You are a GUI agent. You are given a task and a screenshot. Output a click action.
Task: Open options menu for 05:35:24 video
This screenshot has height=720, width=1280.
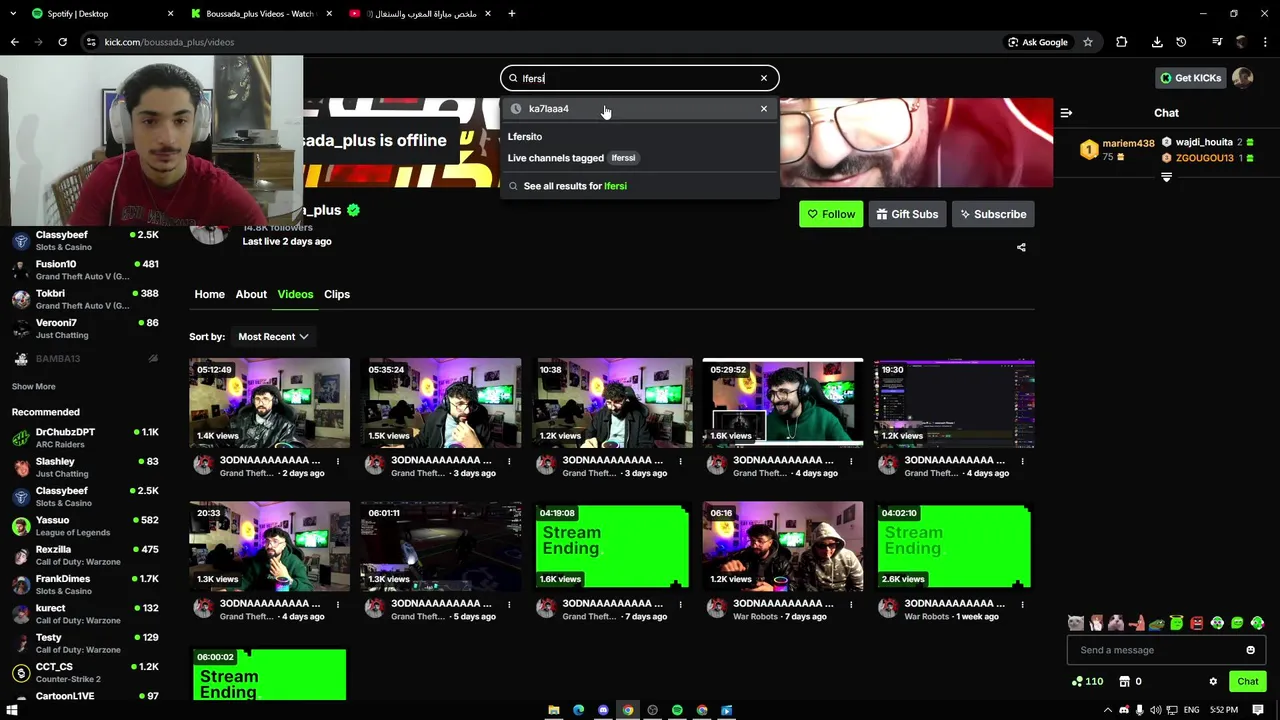(509, 461)
